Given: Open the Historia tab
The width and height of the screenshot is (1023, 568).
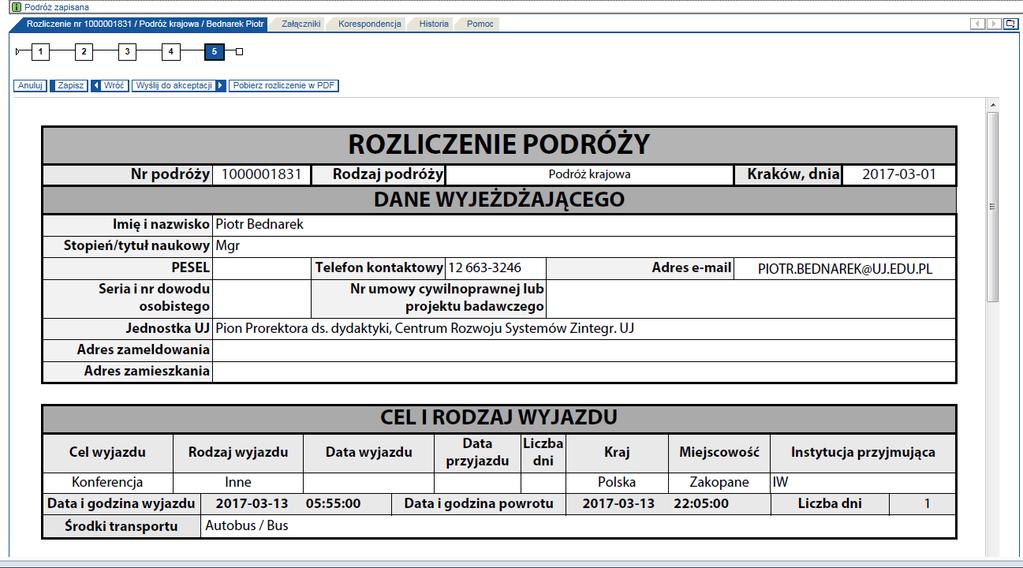Looking at the screenshot, I should coord(433,24).
